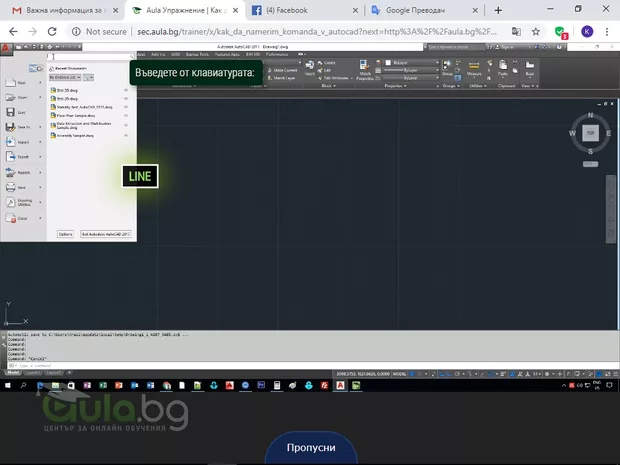620x465 pixels.
Task: Click the Insert block icon in ribbon
Action: tap(310, 66)
